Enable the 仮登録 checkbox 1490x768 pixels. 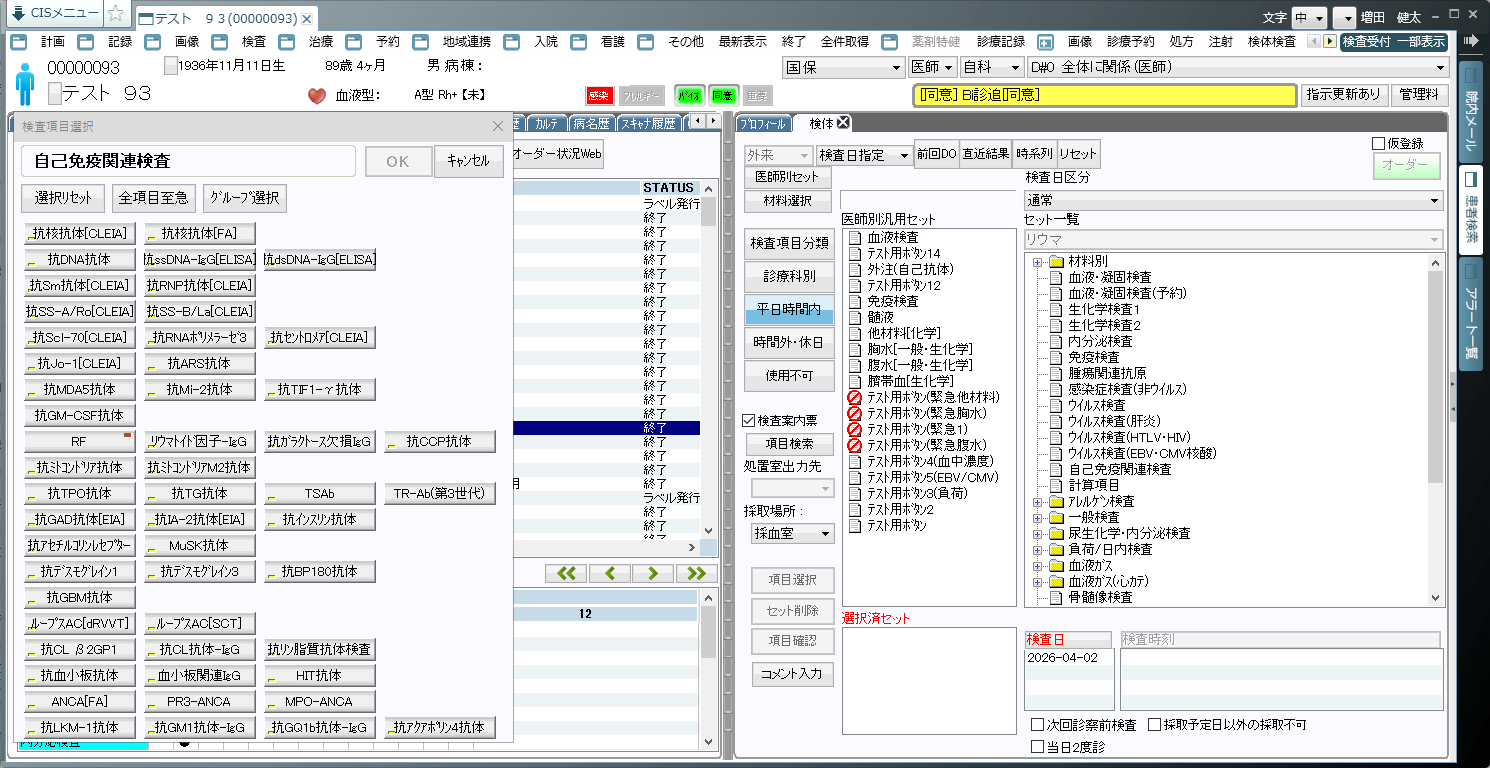1379,144
